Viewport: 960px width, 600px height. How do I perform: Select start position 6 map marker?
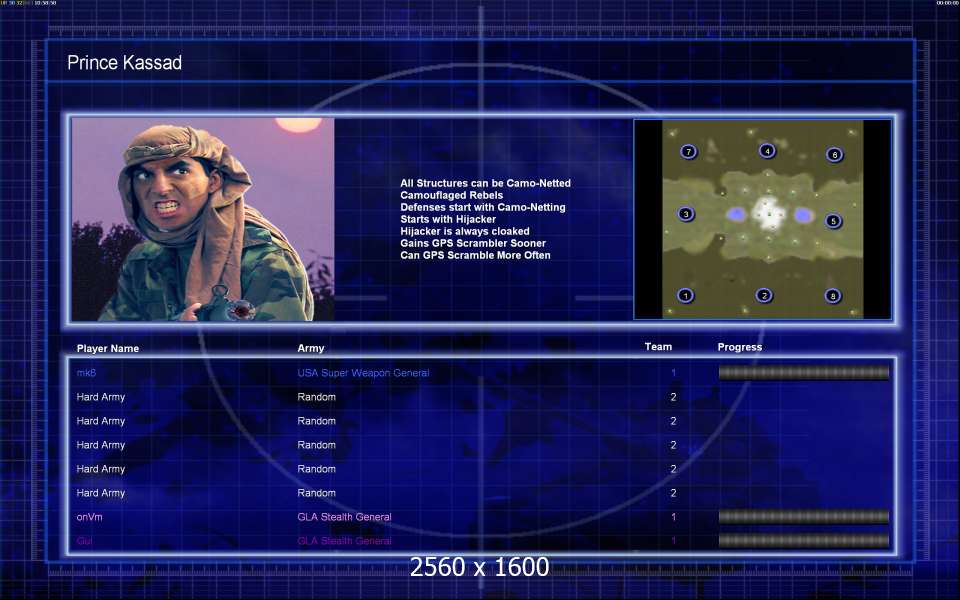coord(833,154)
